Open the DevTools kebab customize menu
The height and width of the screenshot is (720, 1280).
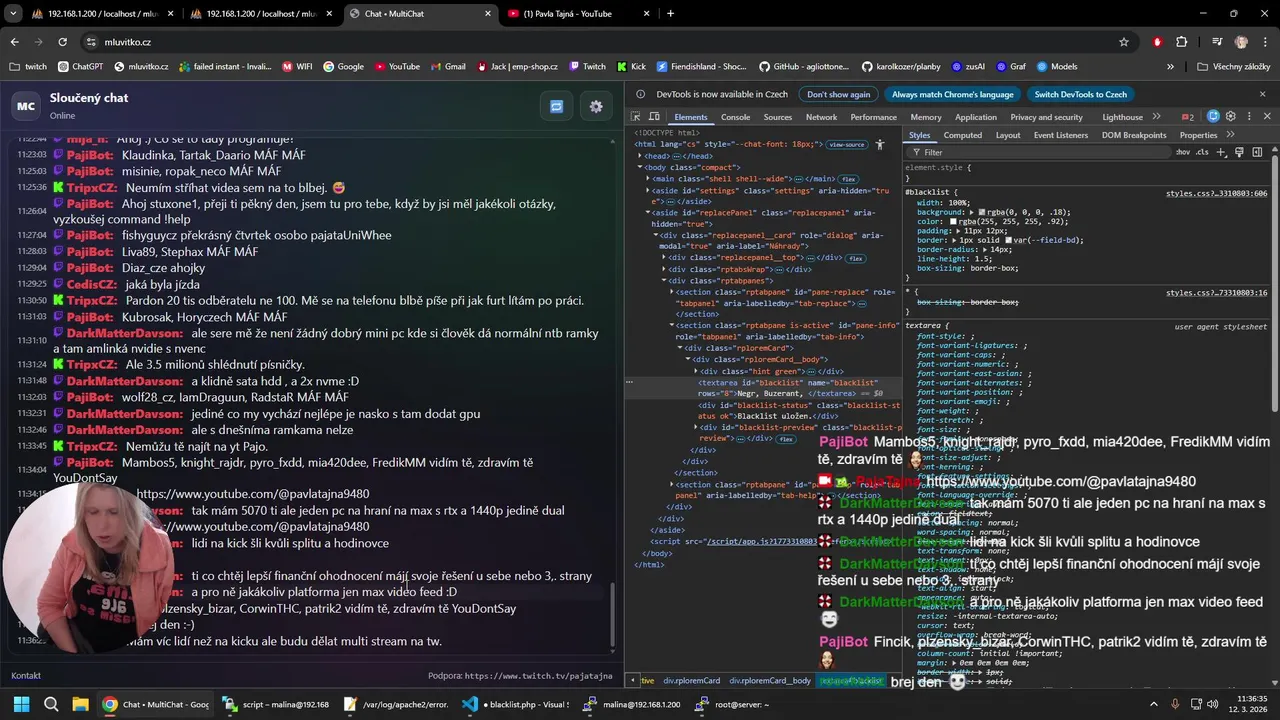pos(1247,117)
